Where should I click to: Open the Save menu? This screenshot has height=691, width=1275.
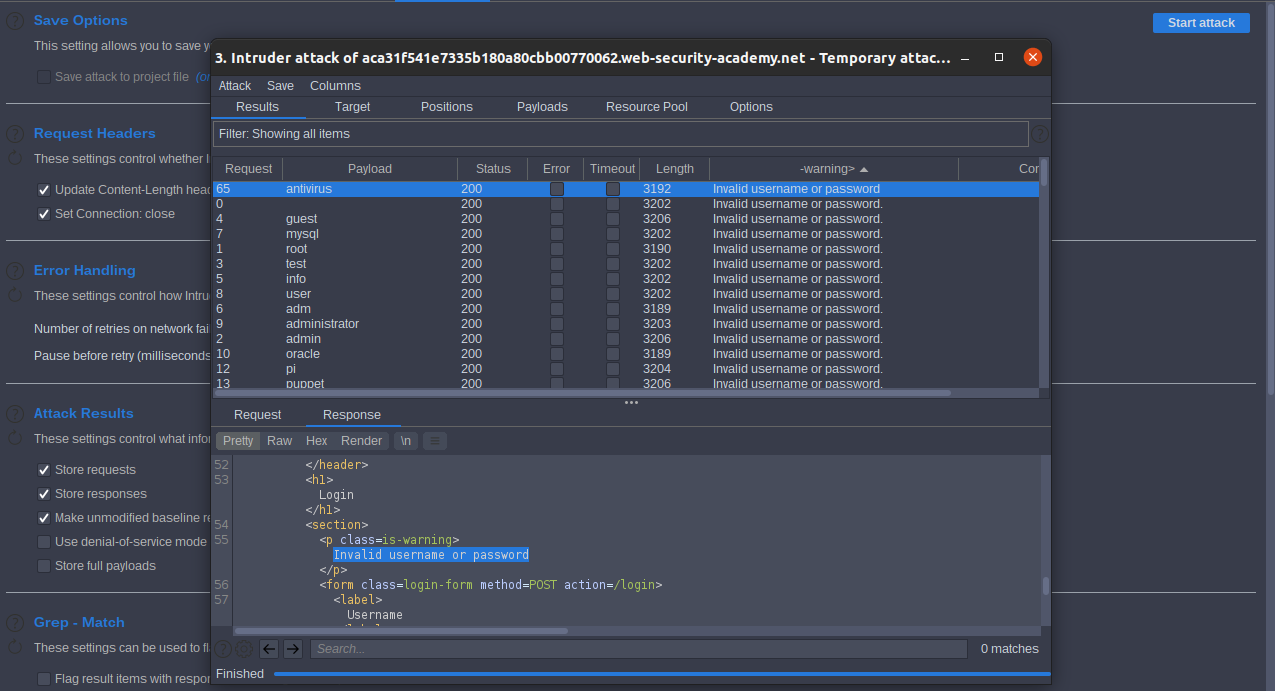280,86
